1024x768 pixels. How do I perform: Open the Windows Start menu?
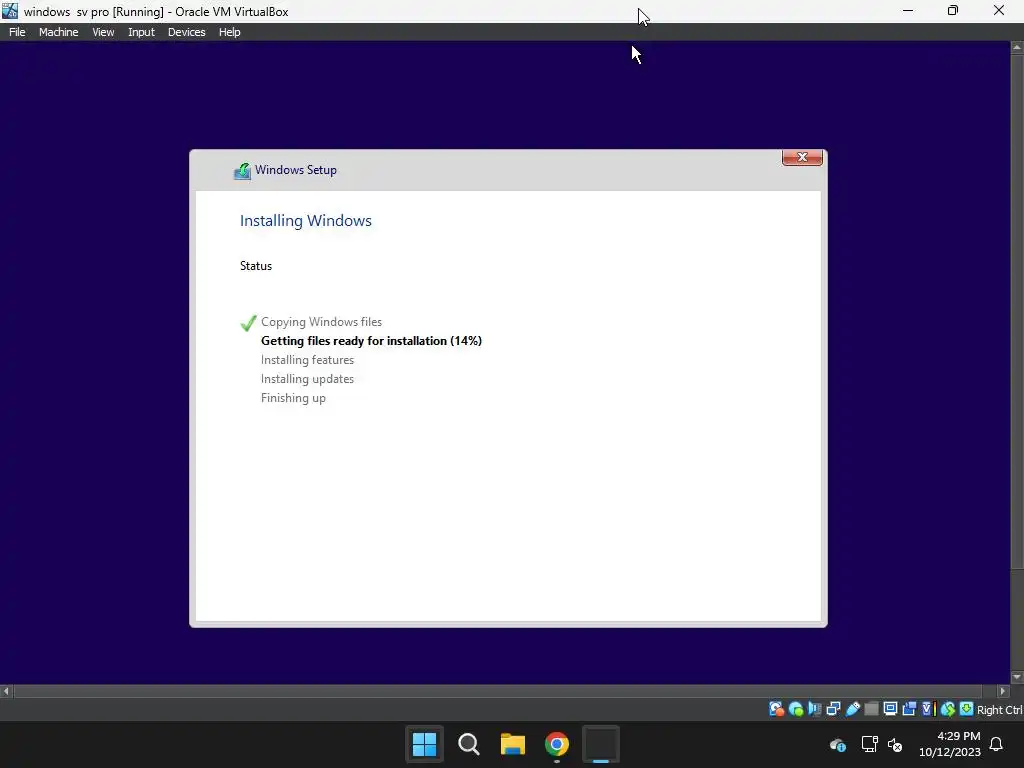pyautogui.click(x=424, y=744)
